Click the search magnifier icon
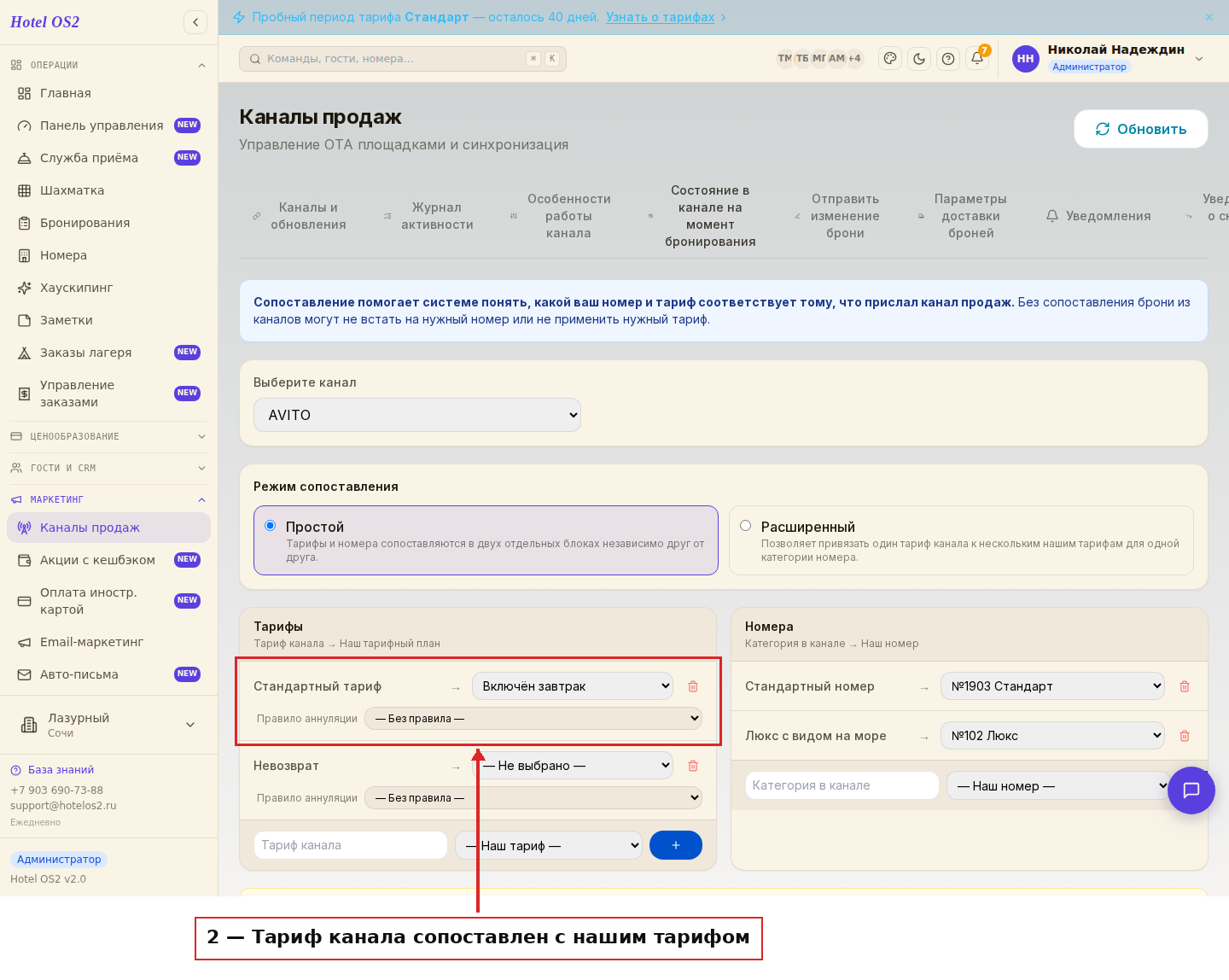This screenshot has height=980, width=1229. point(255,59)
